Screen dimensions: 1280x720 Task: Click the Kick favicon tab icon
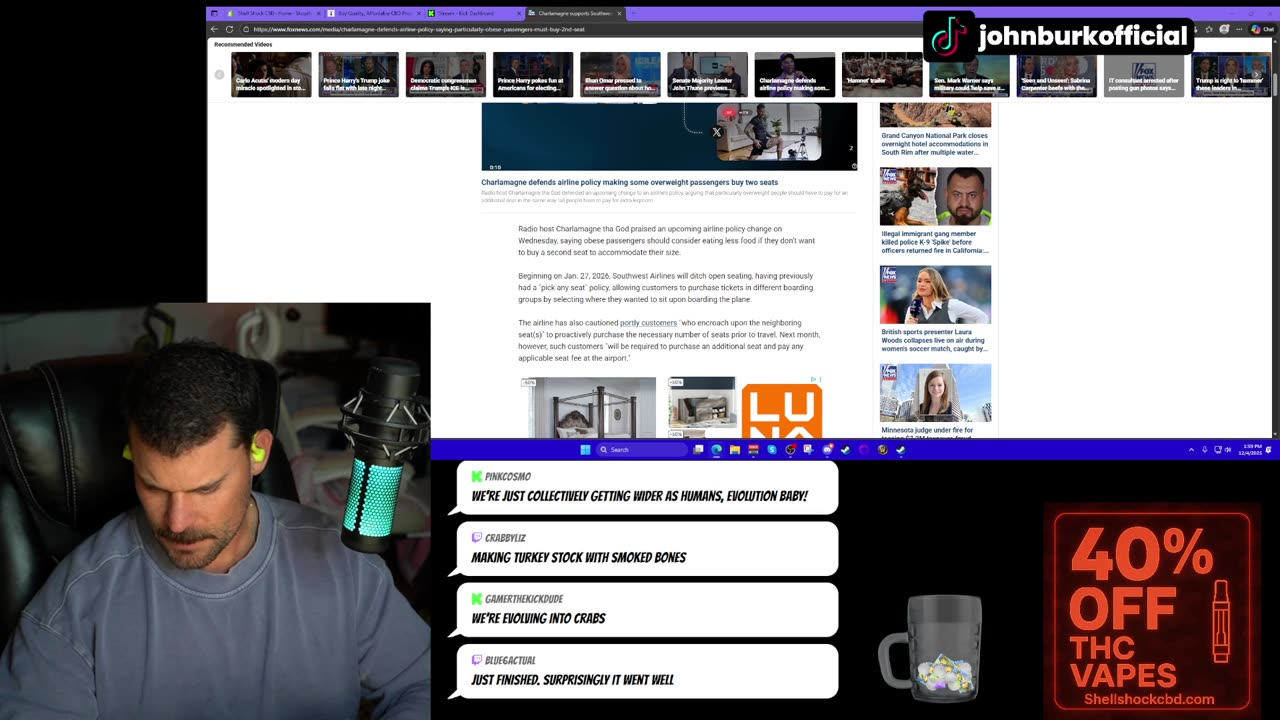point(431,13)
